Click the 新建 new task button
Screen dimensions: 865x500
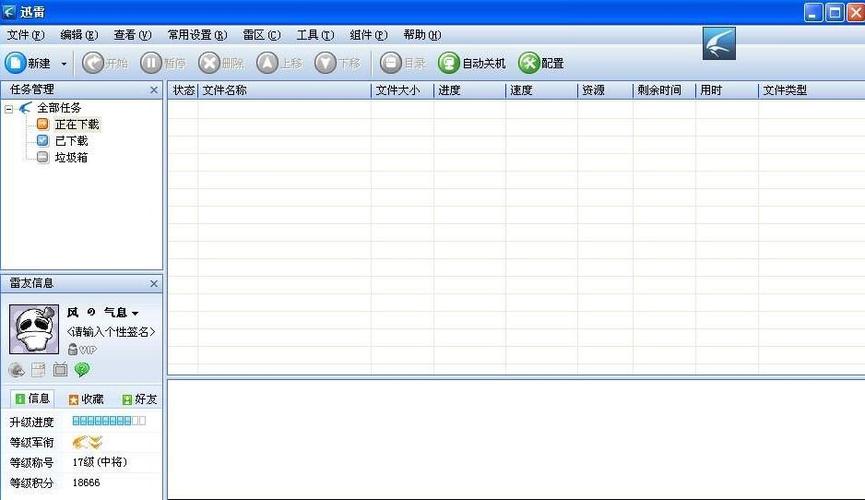28,63
